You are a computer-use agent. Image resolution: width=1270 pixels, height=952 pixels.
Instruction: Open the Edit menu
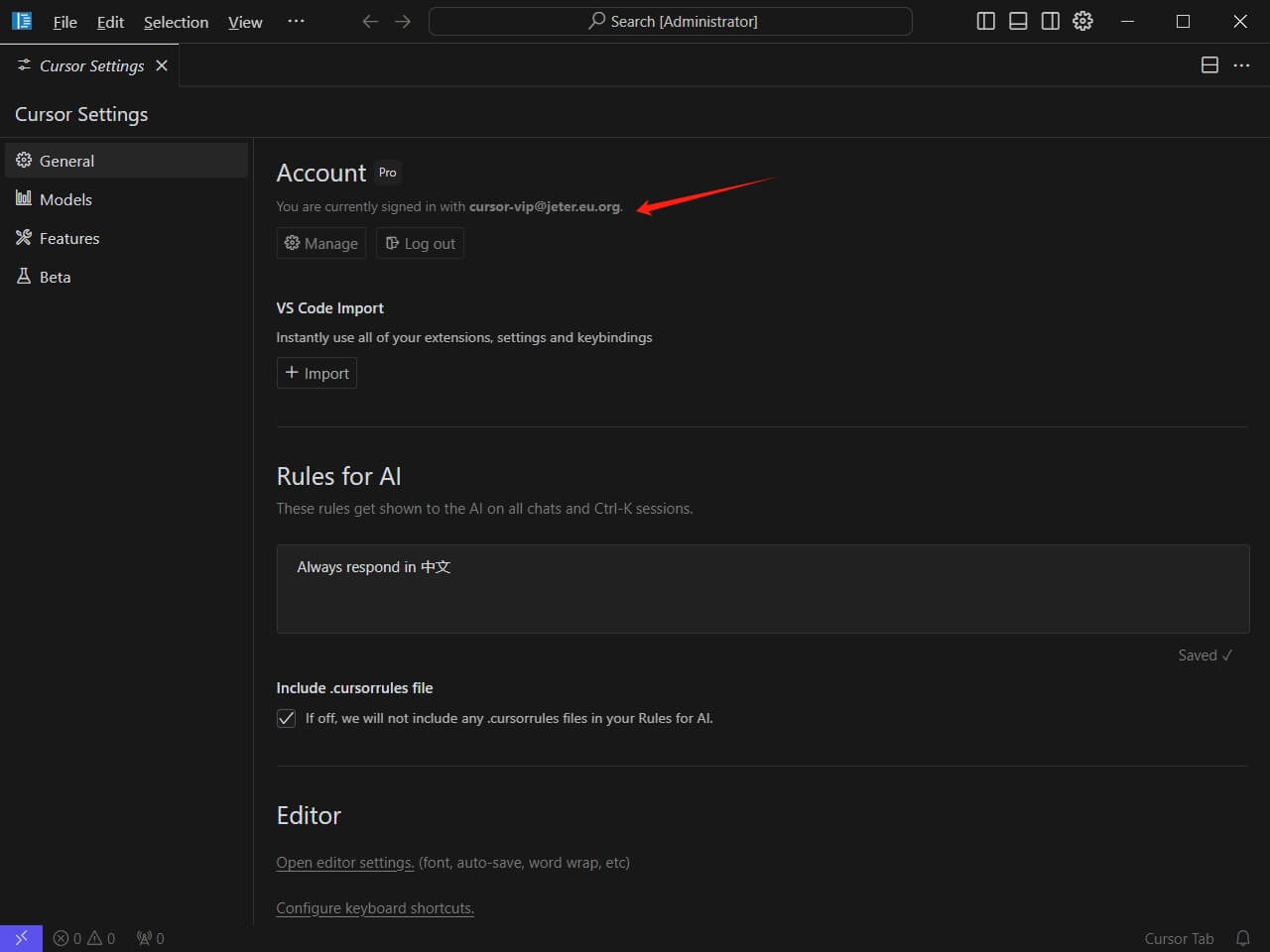click(110, 22)
